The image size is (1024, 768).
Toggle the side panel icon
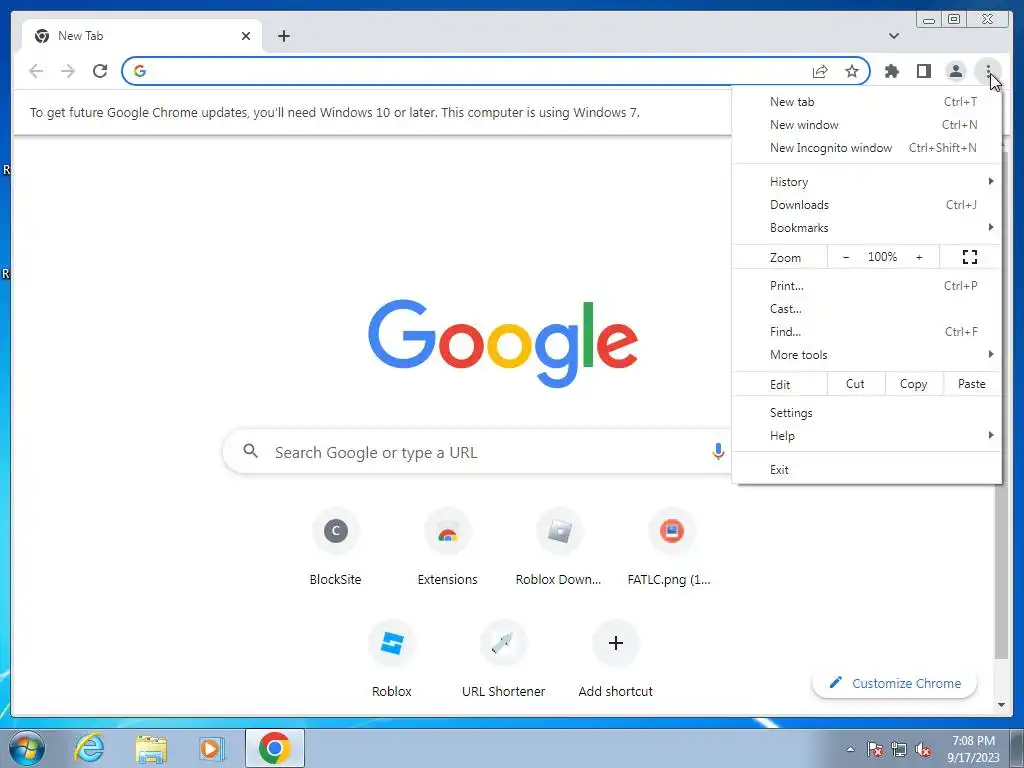pos(923,71)
